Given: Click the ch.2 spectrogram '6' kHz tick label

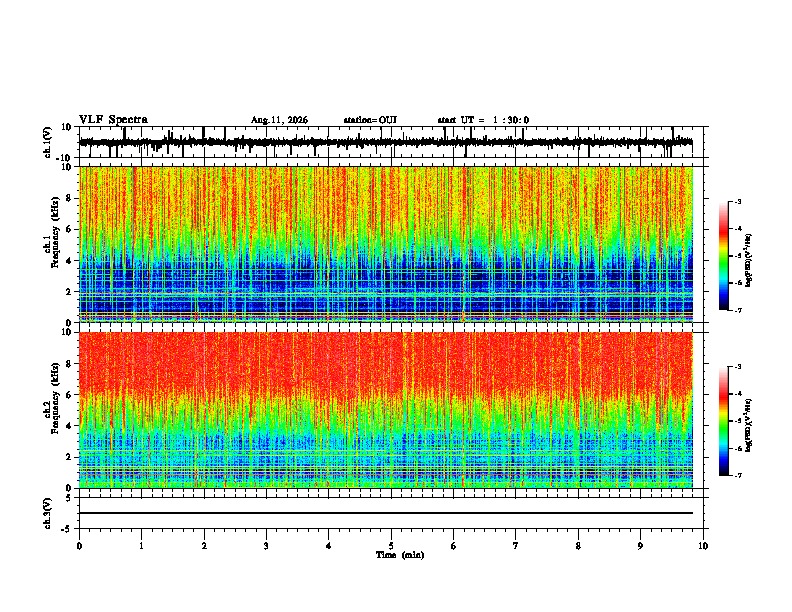Looking at the screenshot, I should (x=69, y=395).
